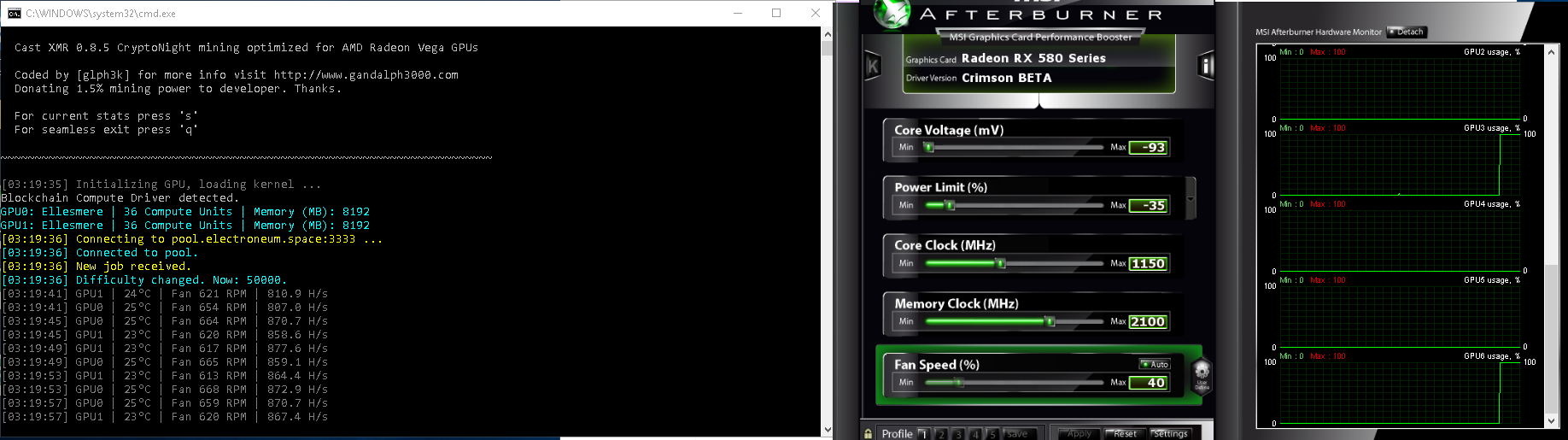
Task: Click the Power Limit slider handle
Action: (950, 205)
